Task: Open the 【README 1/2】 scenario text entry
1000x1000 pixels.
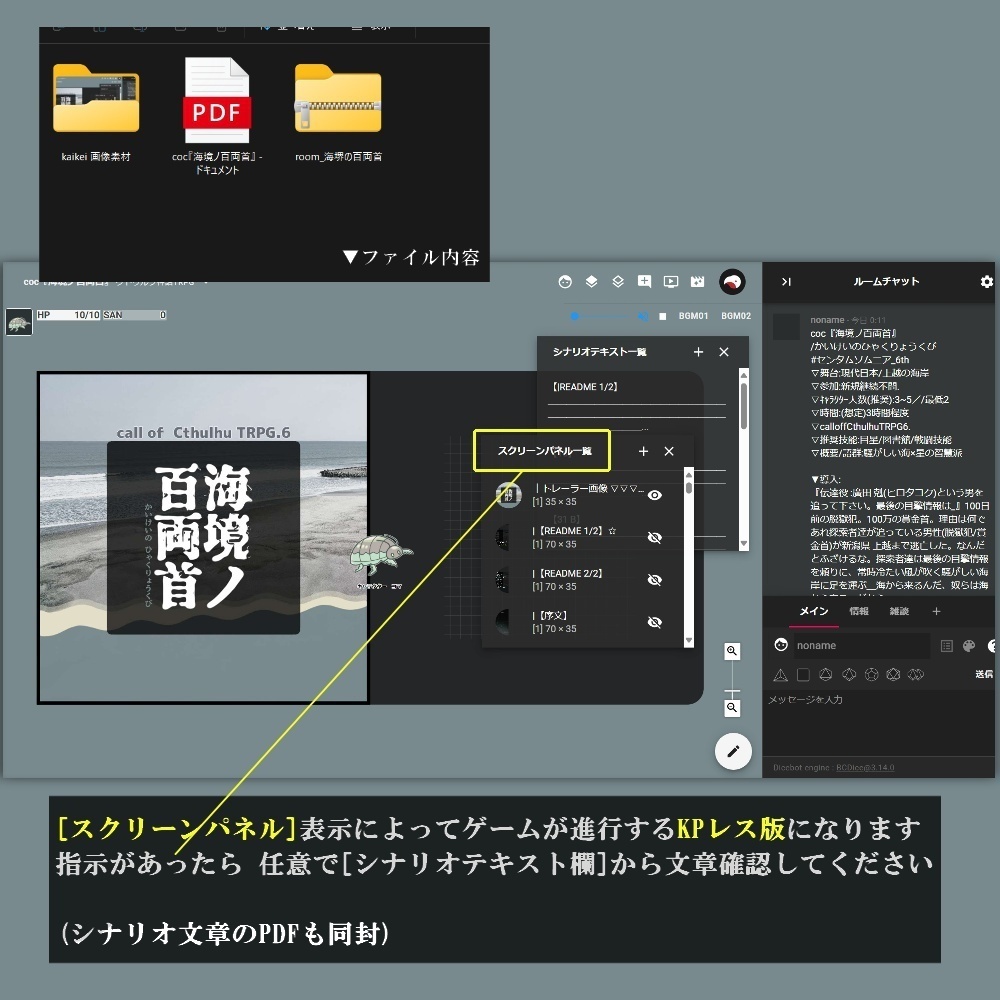Action: (x=585, y=387)
